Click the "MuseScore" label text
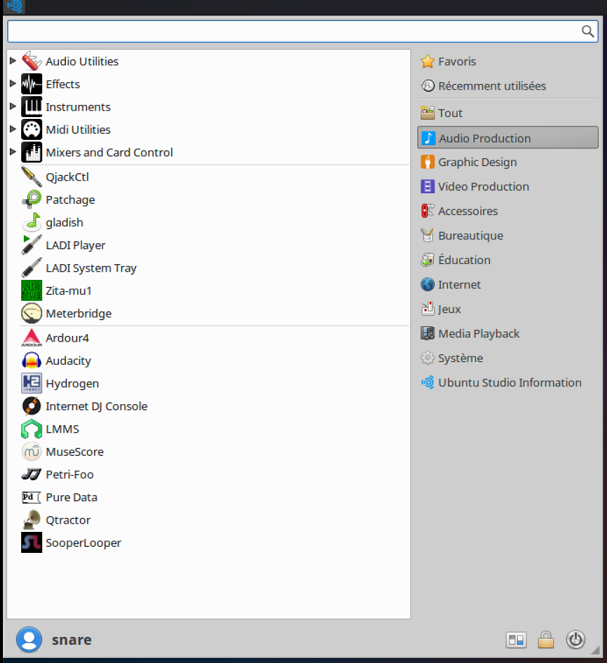The height and width of the screenshot is (663, 607). (x=74, y=452)
